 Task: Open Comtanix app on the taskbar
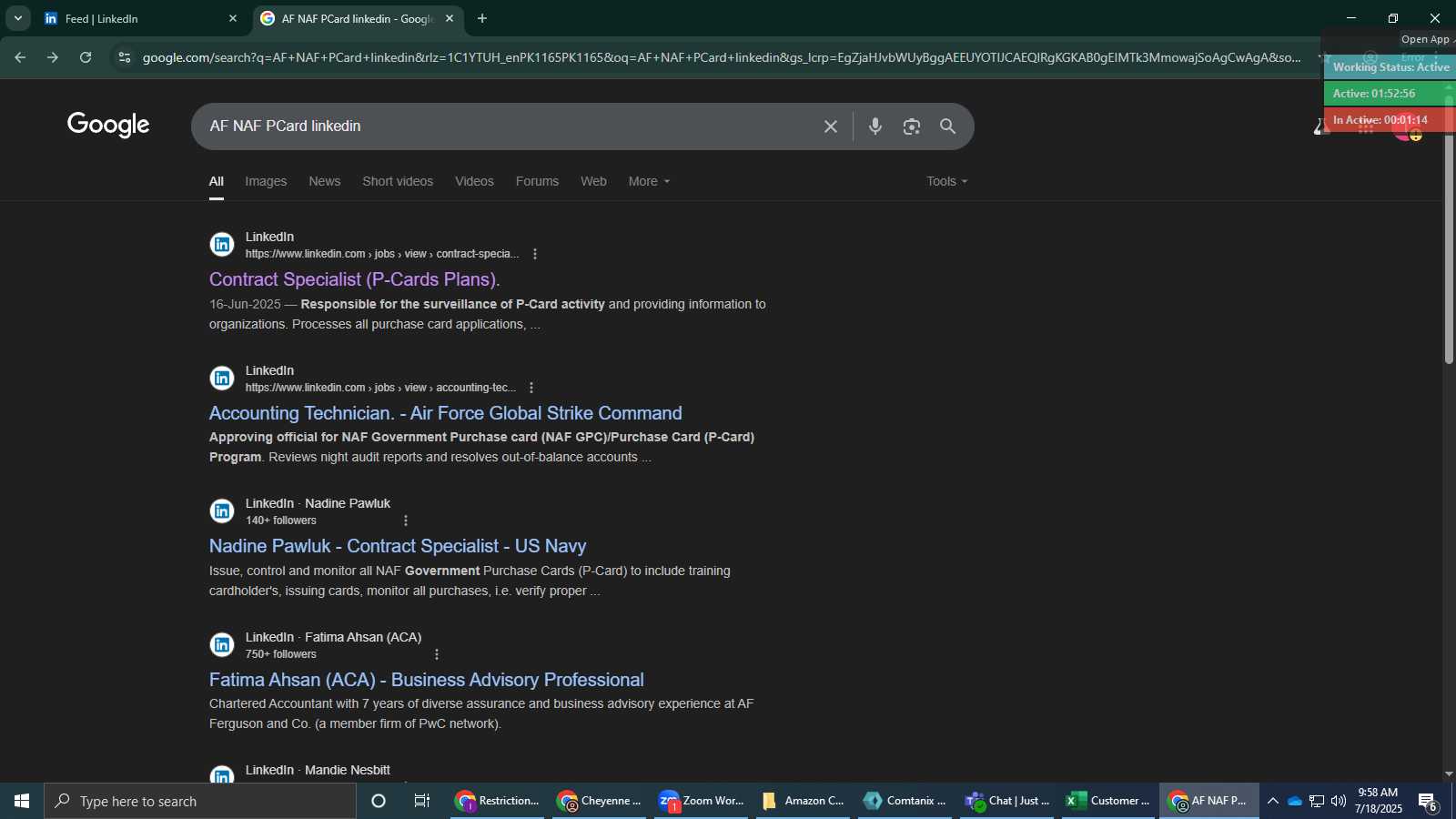tap(905, 801)
